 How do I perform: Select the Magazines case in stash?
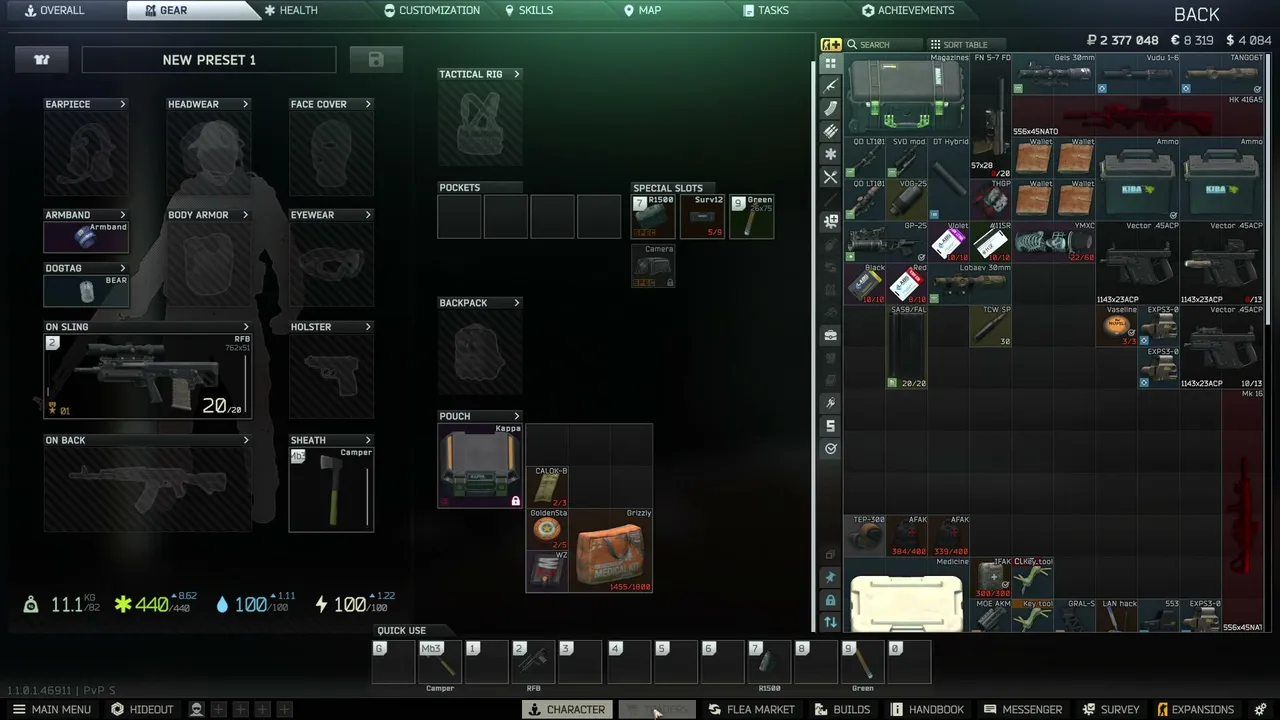pos(907,94)
